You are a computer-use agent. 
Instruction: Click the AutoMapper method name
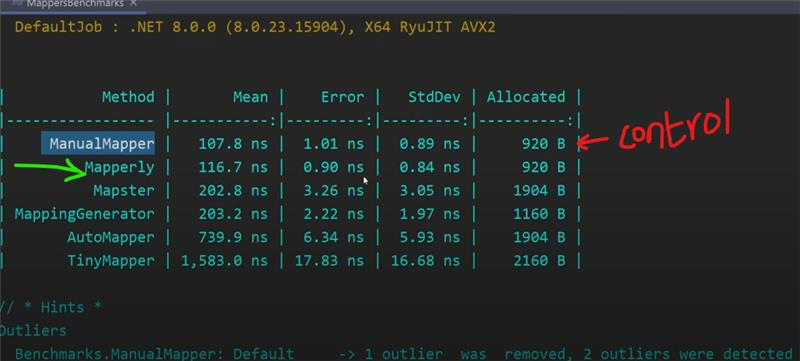(111, 237)
